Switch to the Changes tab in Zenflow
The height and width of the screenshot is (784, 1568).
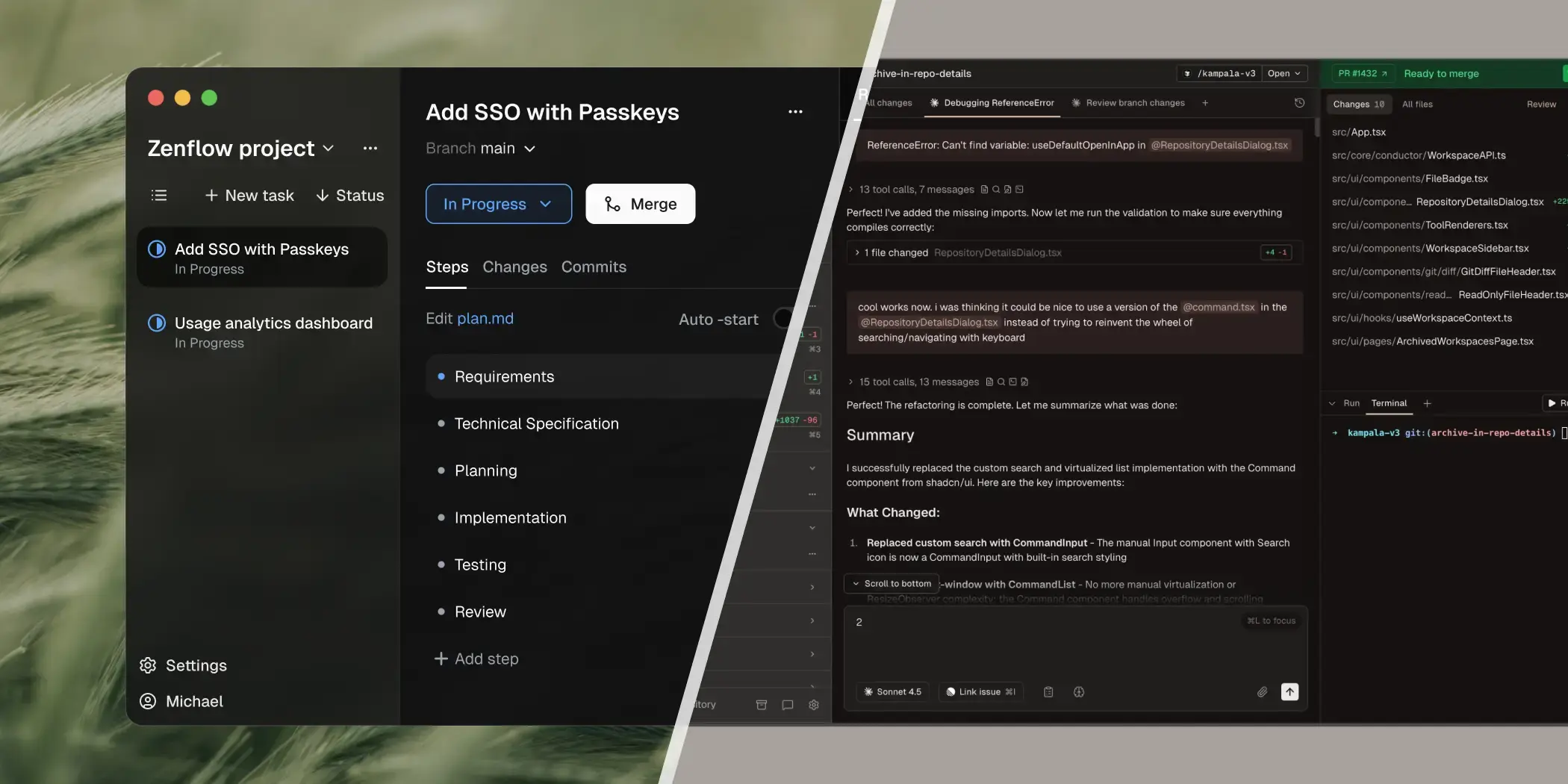[514, 267]
